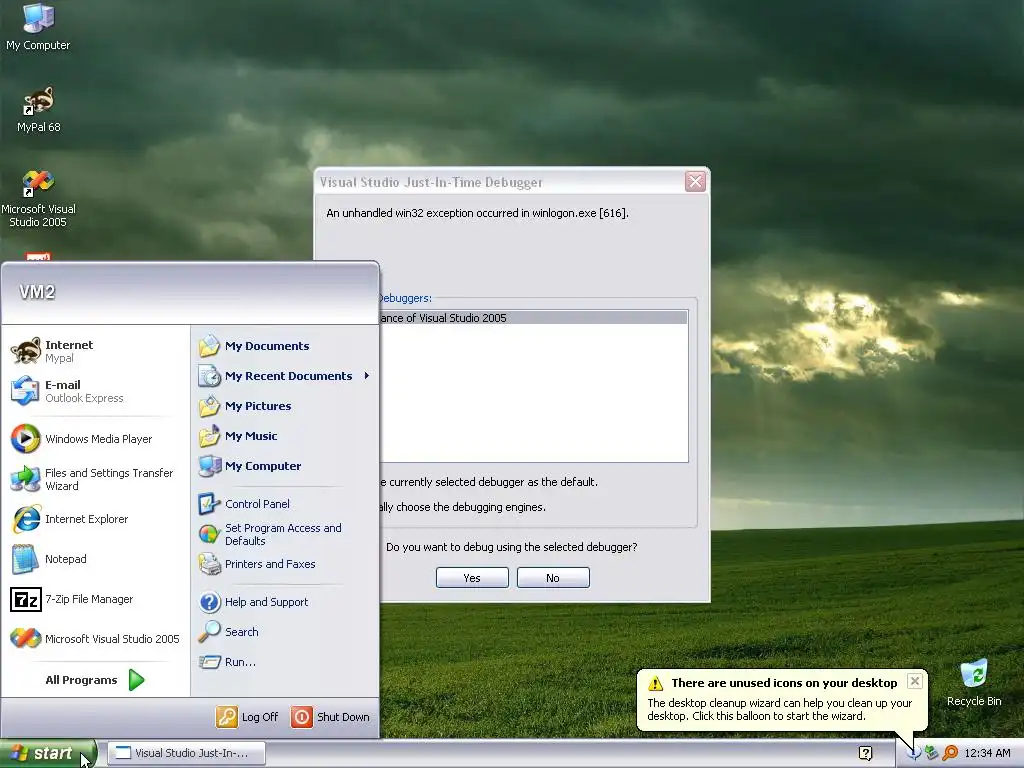This screenshot has width=1024, height=768.
Task: Click Yes to debug
Action: (x=472, y=578)
